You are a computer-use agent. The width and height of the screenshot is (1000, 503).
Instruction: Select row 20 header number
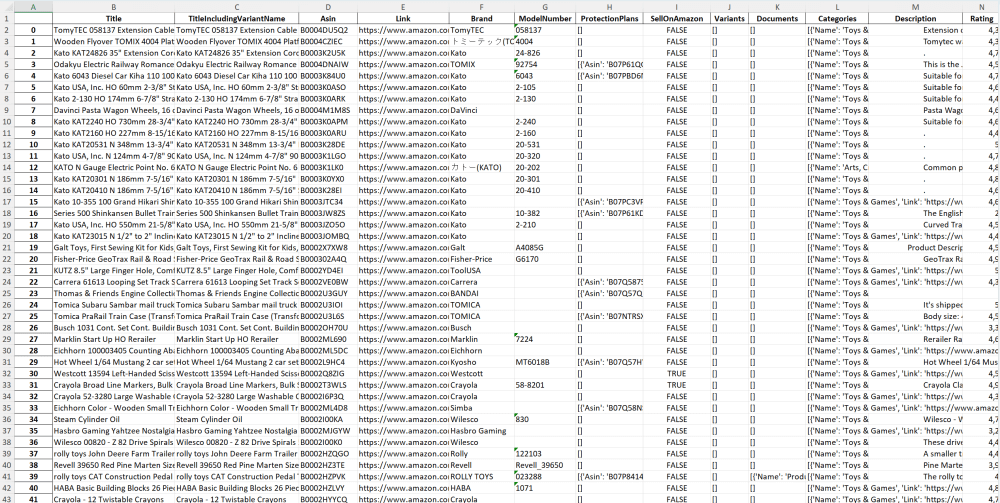point(6,237)
